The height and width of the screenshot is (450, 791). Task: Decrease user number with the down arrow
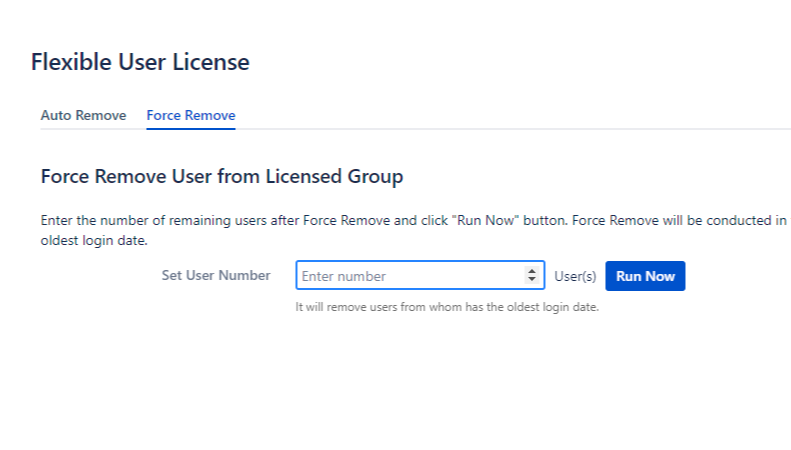pyautogui.click(x=531, y=281)
